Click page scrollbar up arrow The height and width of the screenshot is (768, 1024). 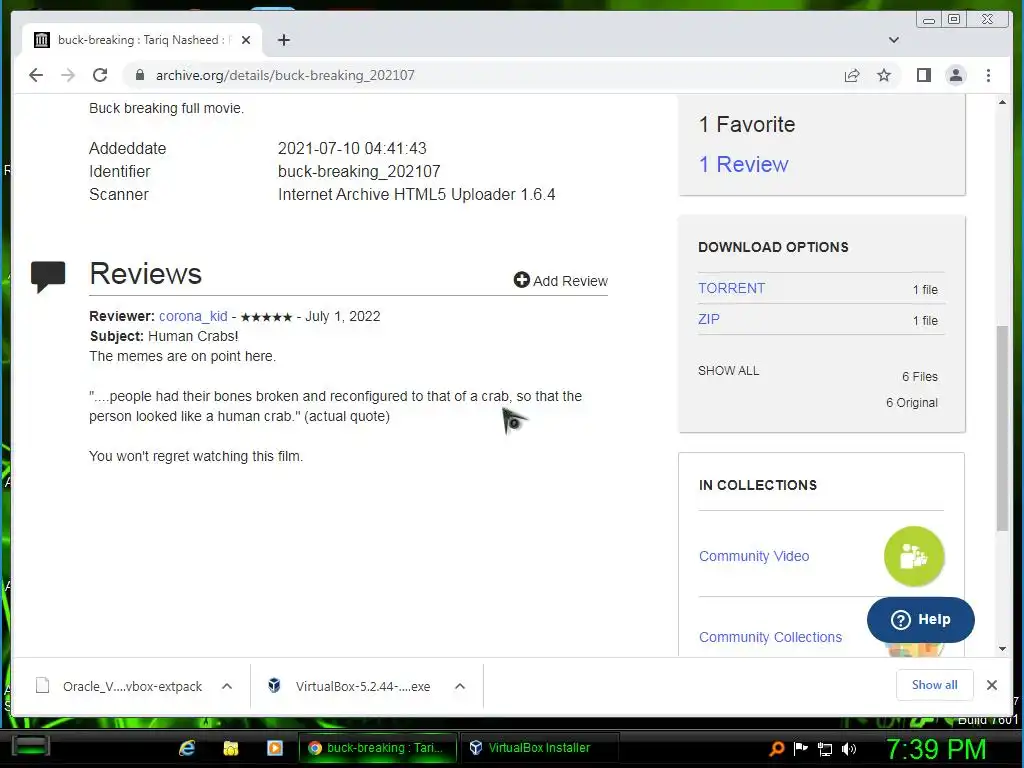[1002, 103]
